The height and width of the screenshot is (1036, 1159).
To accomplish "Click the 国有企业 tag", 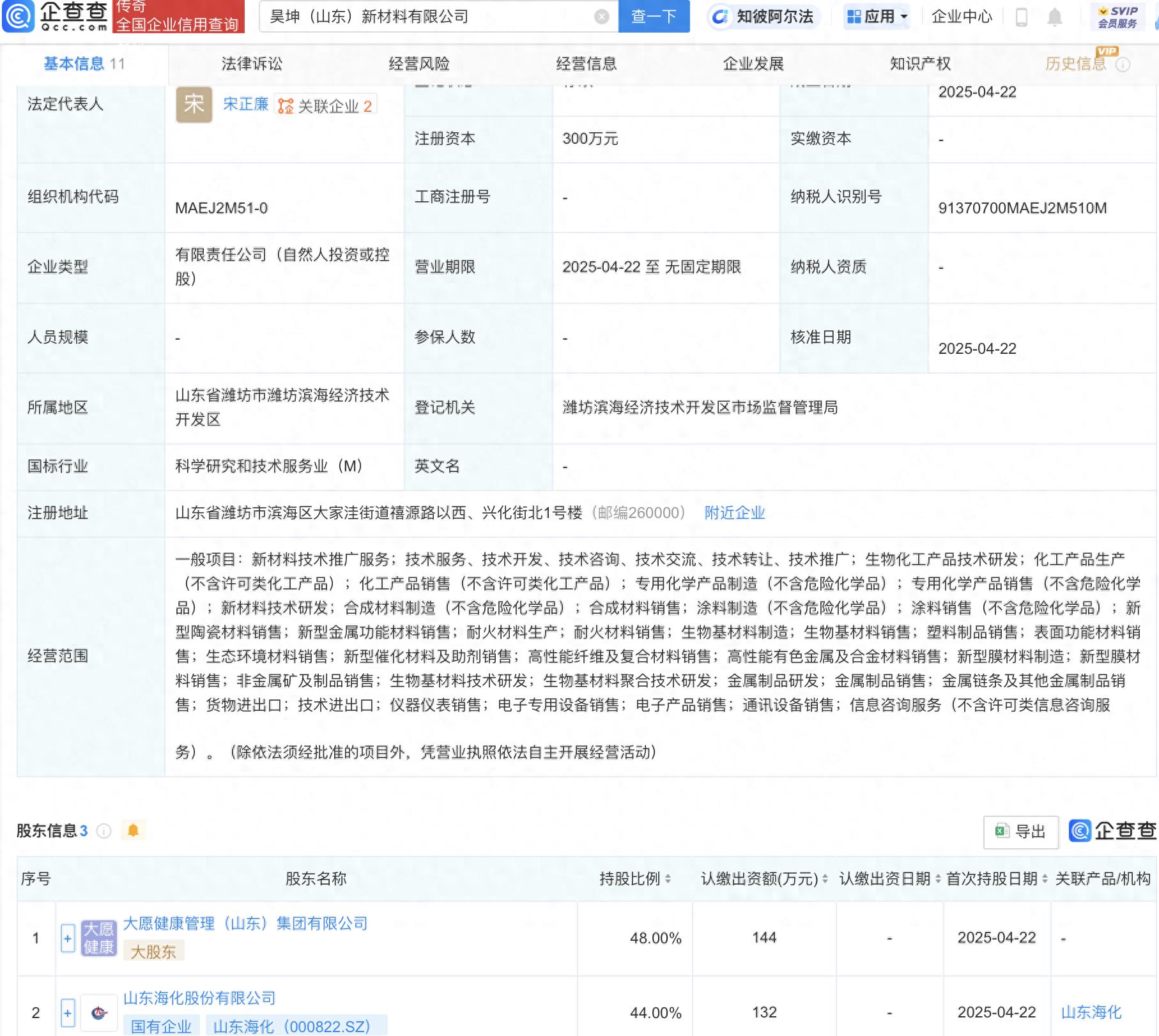I will pyautogui.click(x=161, y=1027).
